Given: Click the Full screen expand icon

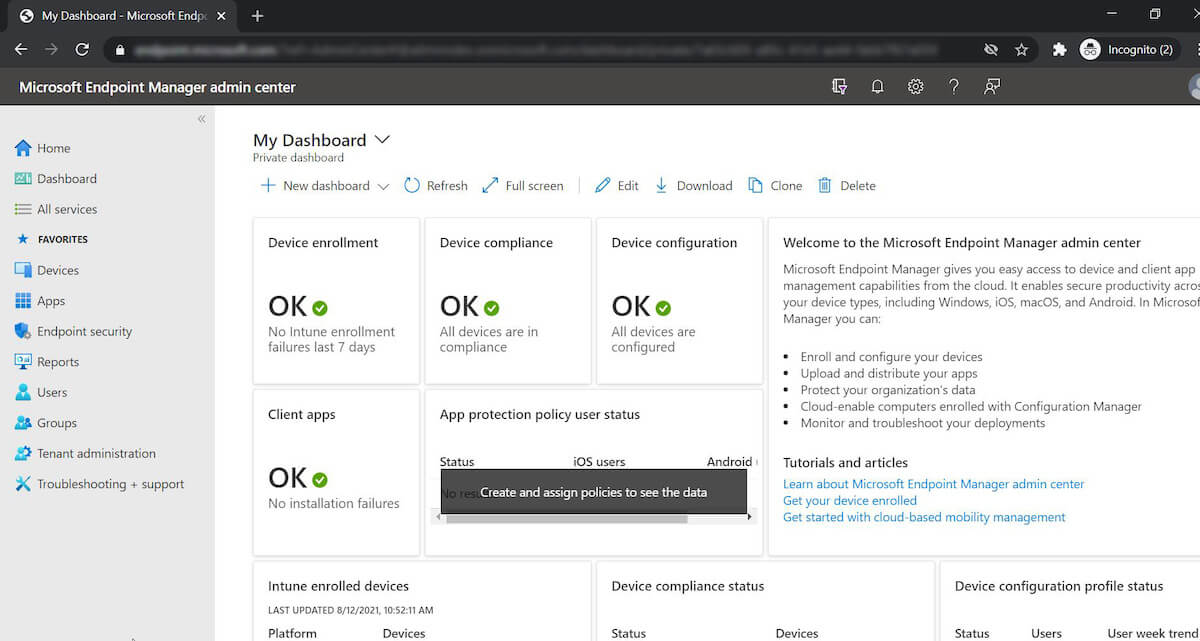Looking at the screenshot, I should point(490,185).
